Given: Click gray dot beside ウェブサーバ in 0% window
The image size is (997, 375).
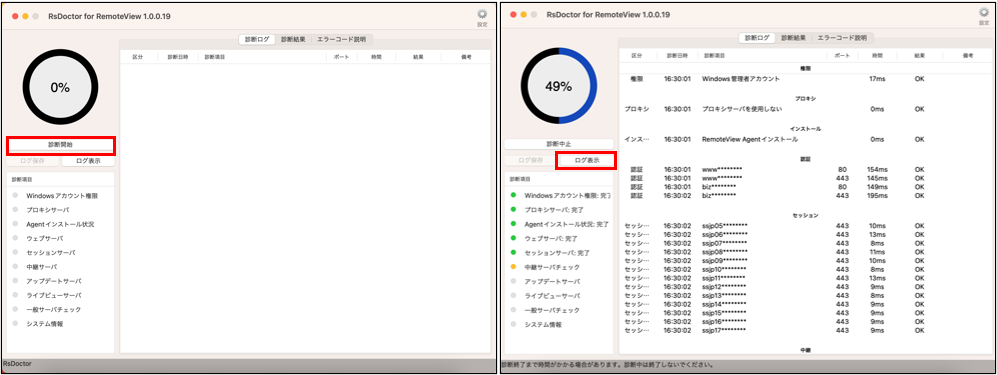Looking at the screenshot, I should [x=15, y=238].
